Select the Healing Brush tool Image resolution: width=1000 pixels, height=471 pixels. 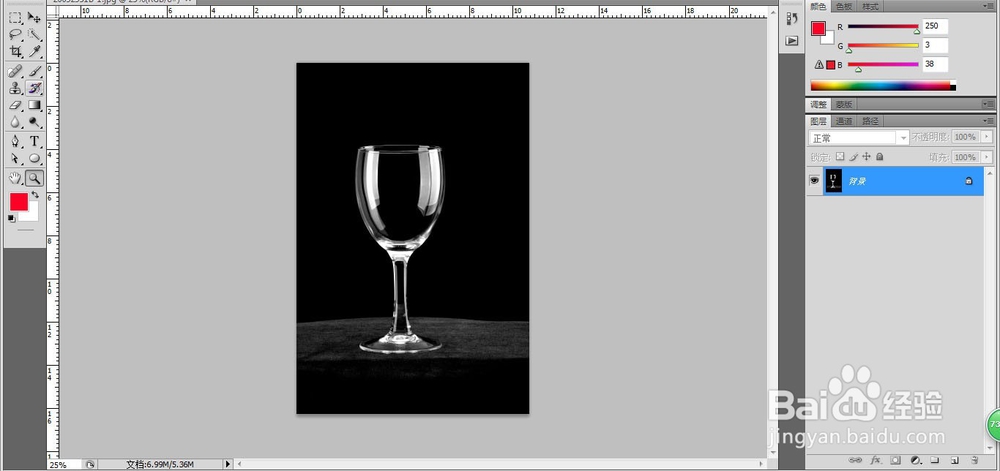click(x=16, y=71)
